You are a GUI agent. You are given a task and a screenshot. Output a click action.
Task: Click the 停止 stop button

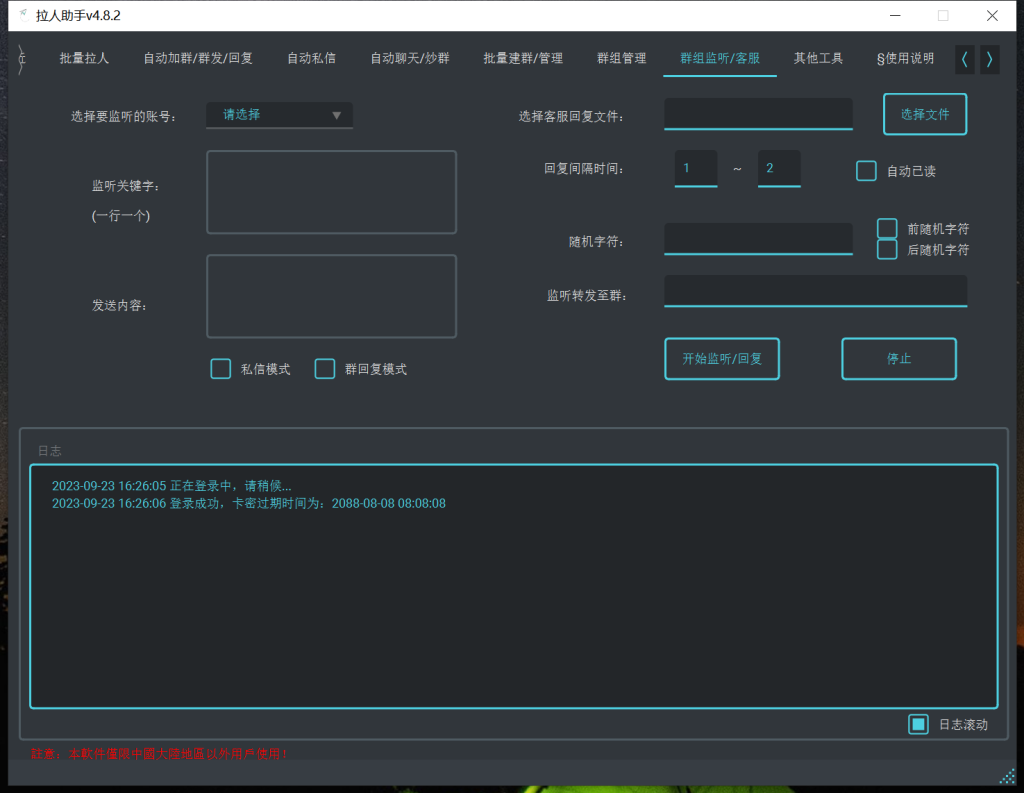point(898,358)
